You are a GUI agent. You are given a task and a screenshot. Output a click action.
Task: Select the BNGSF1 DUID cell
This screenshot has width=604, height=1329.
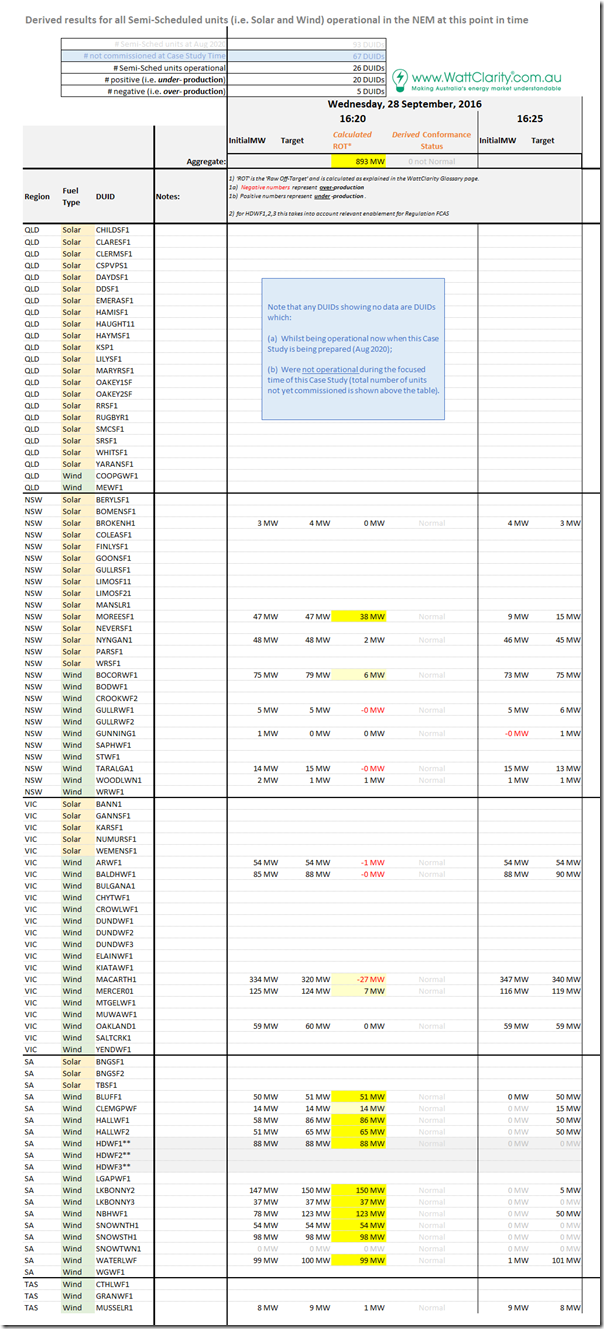(x=110, y=1061)
